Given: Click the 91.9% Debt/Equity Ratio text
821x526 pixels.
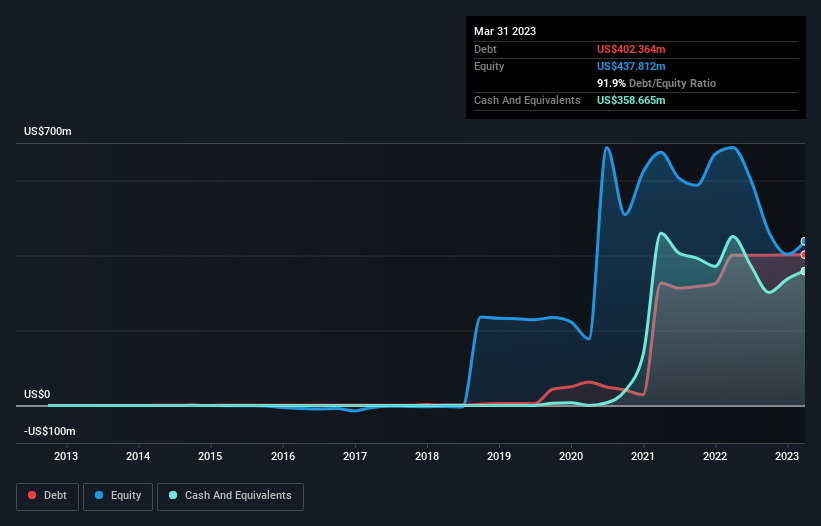Looking at the screenshot, I should click(656, 83).
